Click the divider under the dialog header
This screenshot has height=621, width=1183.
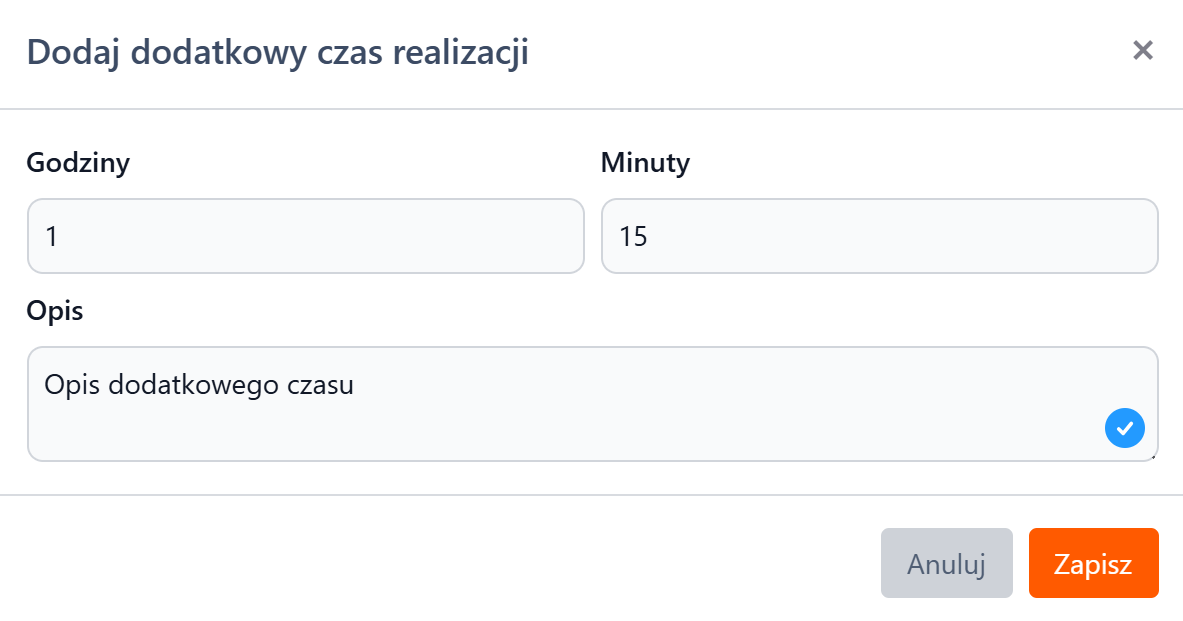[x=590, y=100]
